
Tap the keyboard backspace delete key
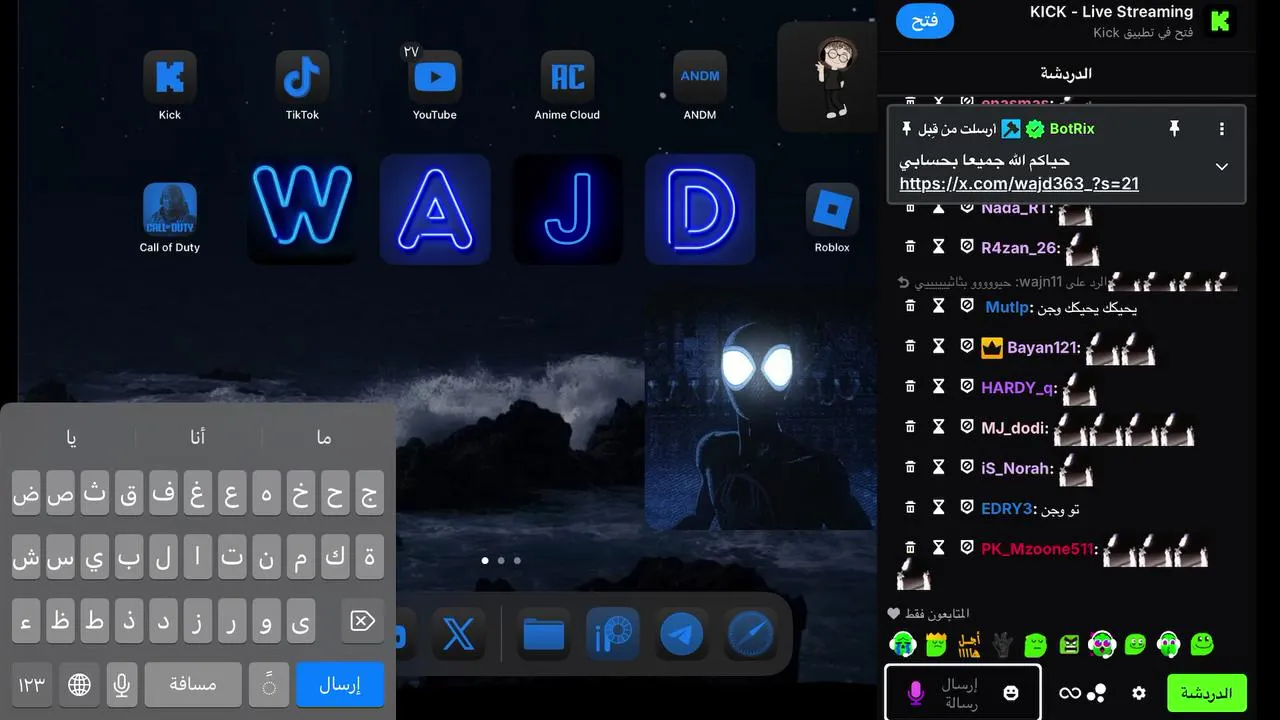click(362, 621)
